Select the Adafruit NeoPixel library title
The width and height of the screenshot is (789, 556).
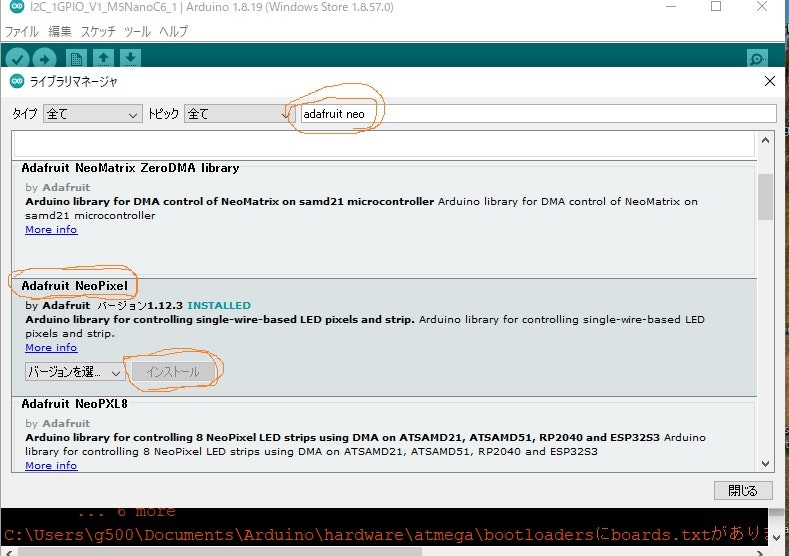[74, 286]
